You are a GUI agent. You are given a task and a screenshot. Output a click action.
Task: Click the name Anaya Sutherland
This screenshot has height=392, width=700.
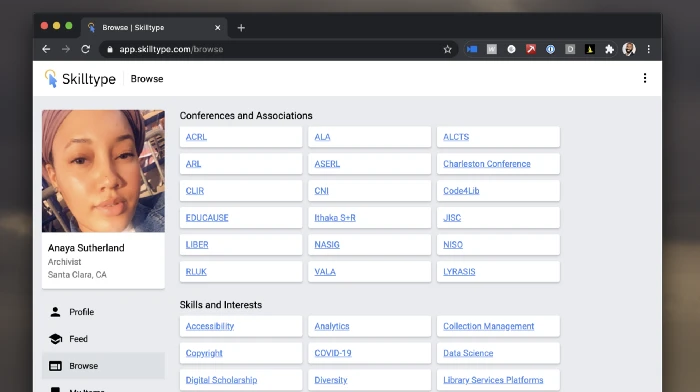86,248
